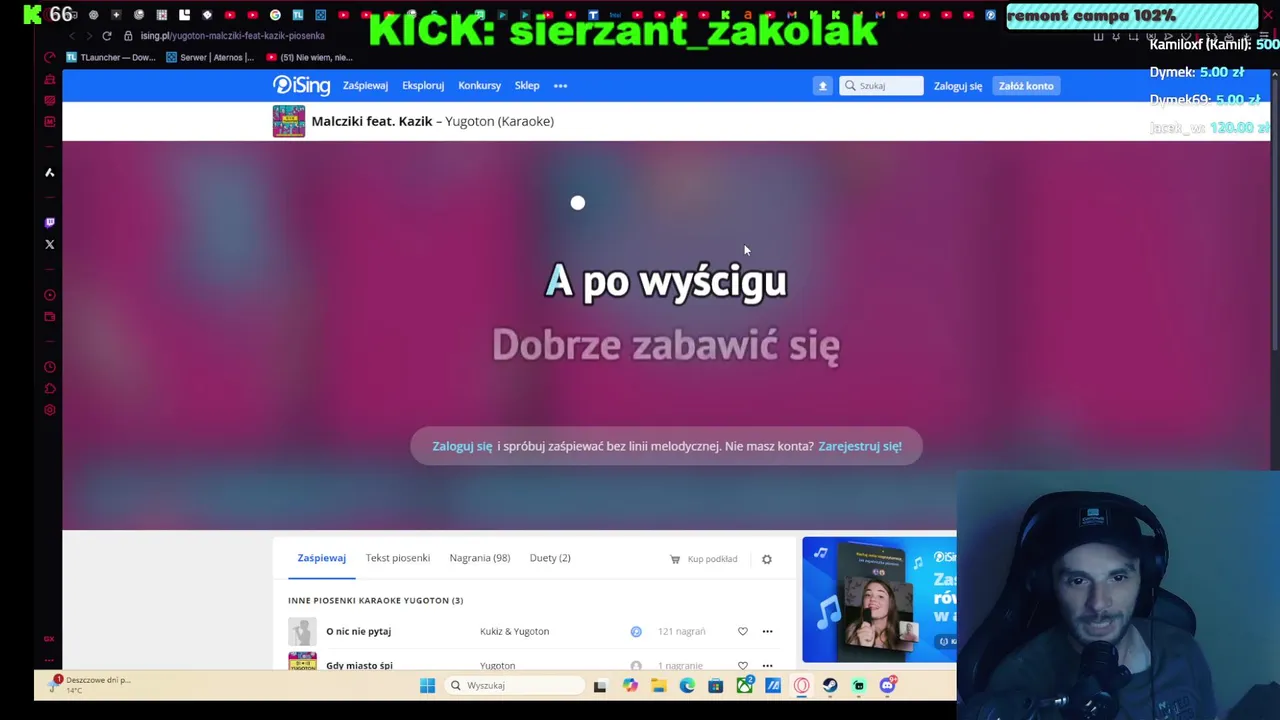
Task: Open options menu for O nic nie pytaj
Action: (767, 631)
